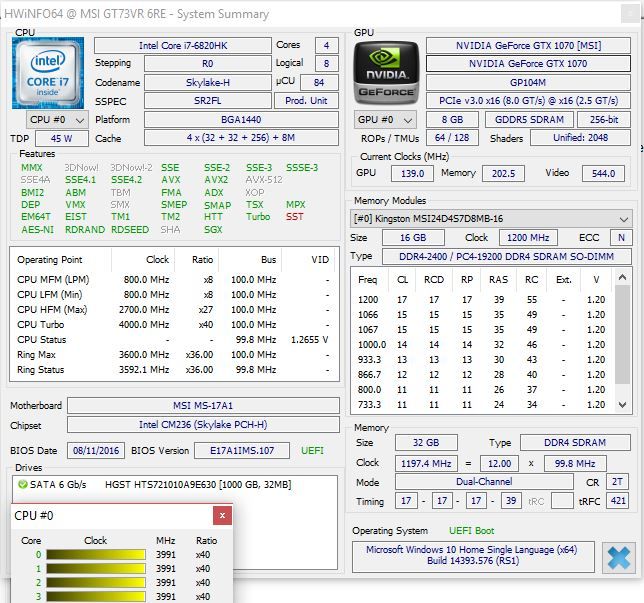The width and height of the screenshot is (644, 603).
Task: Click the GPU clock 139.0 value
Action: [412, 173]
